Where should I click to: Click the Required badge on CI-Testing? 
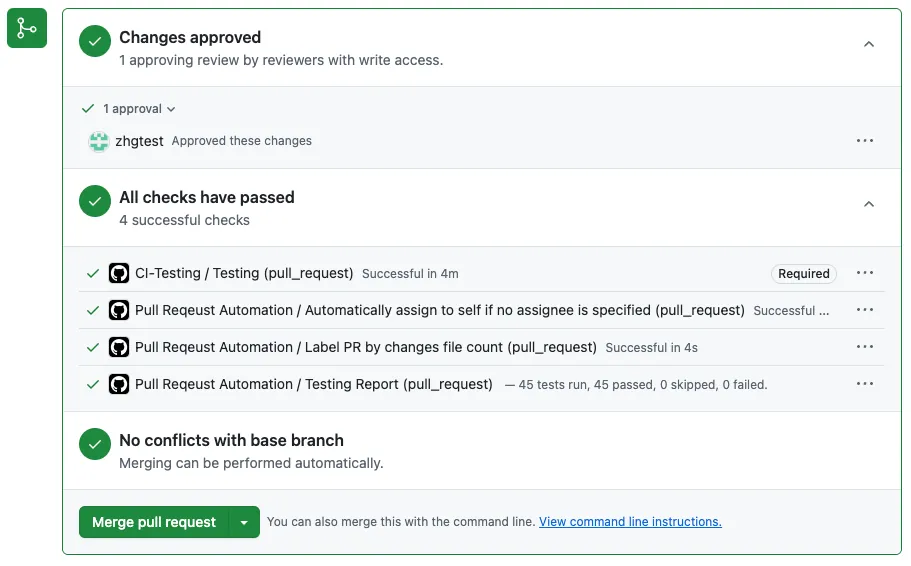(x=804, y=273)
